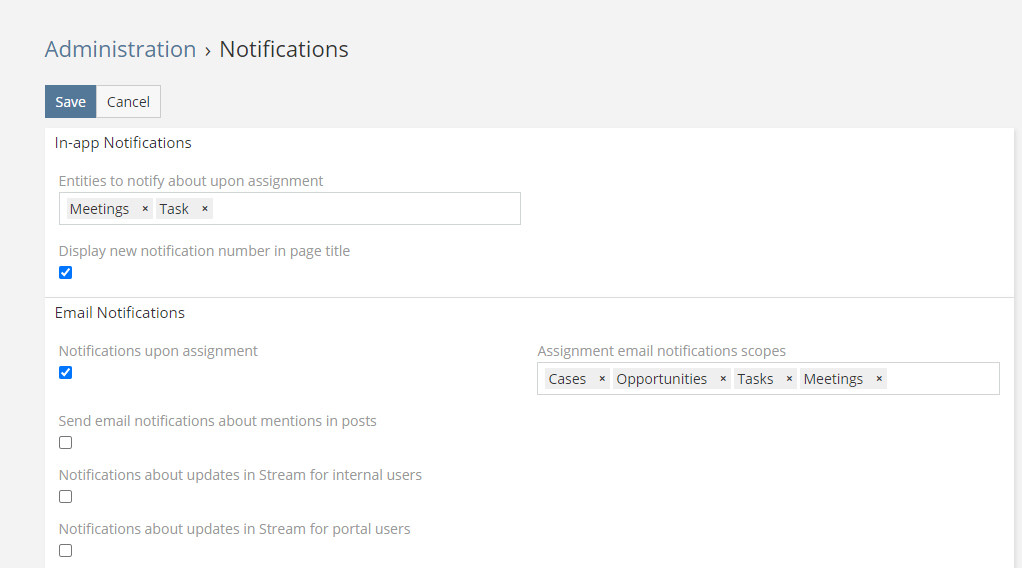Screen dimensions: 1022x568
Task: Uncheck display notification number in page title
Action: [66, 273]
